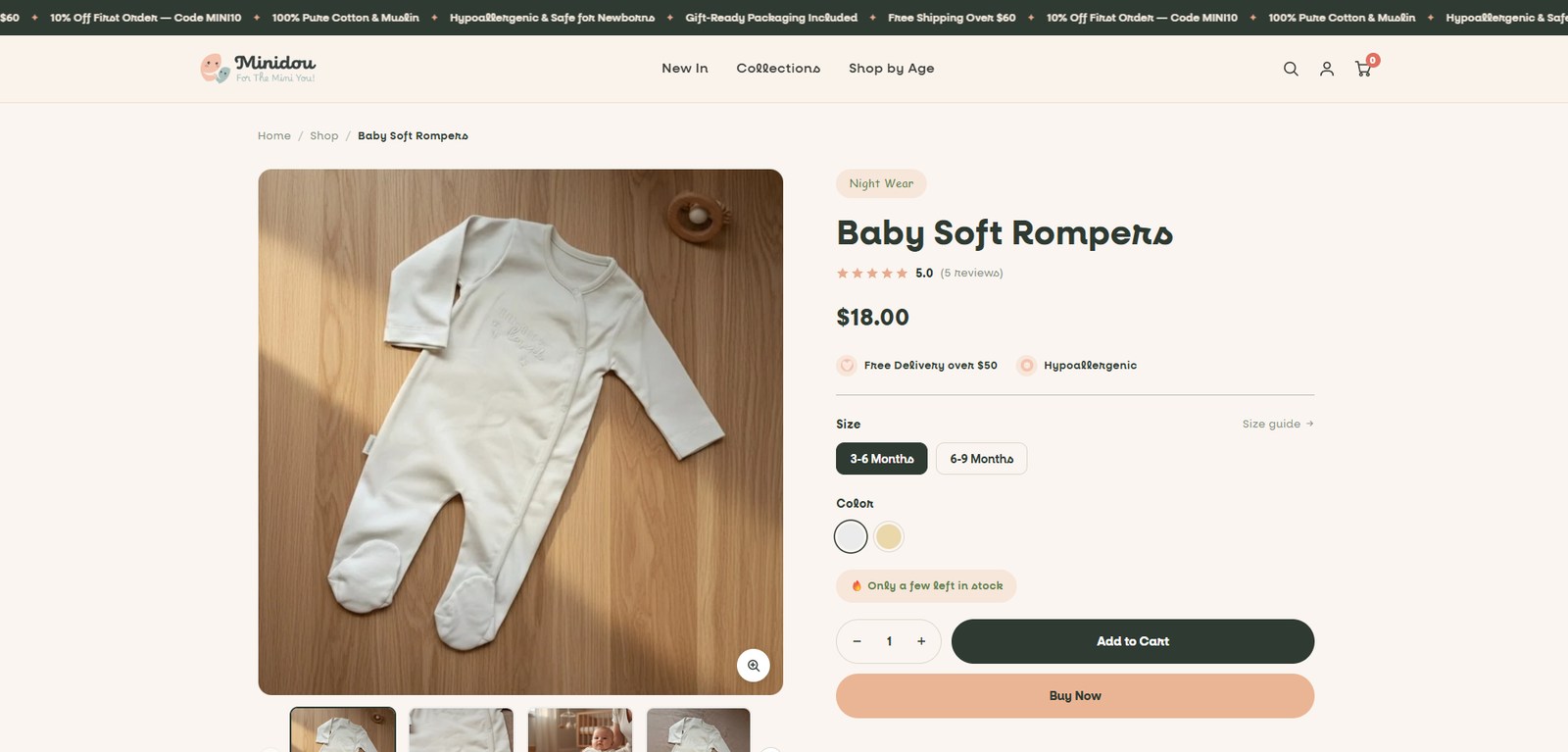1568x752 pixels.
Task: Click the image zoom magnifier button
Action: pyautogui.click(x=754, y=665)
